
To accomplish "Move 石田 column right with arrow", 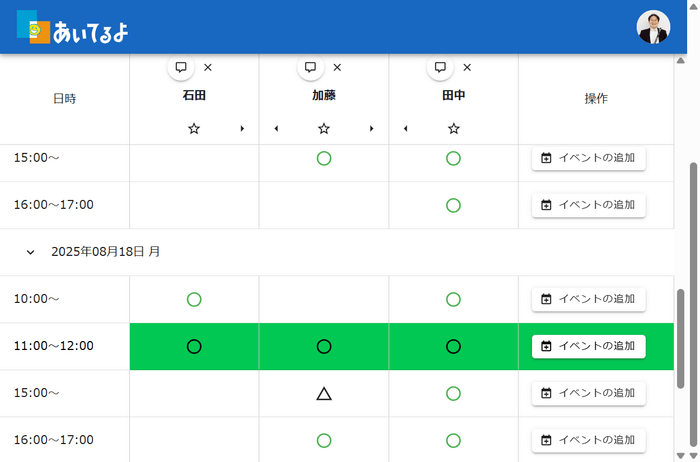I will click(x=242, y=129).
